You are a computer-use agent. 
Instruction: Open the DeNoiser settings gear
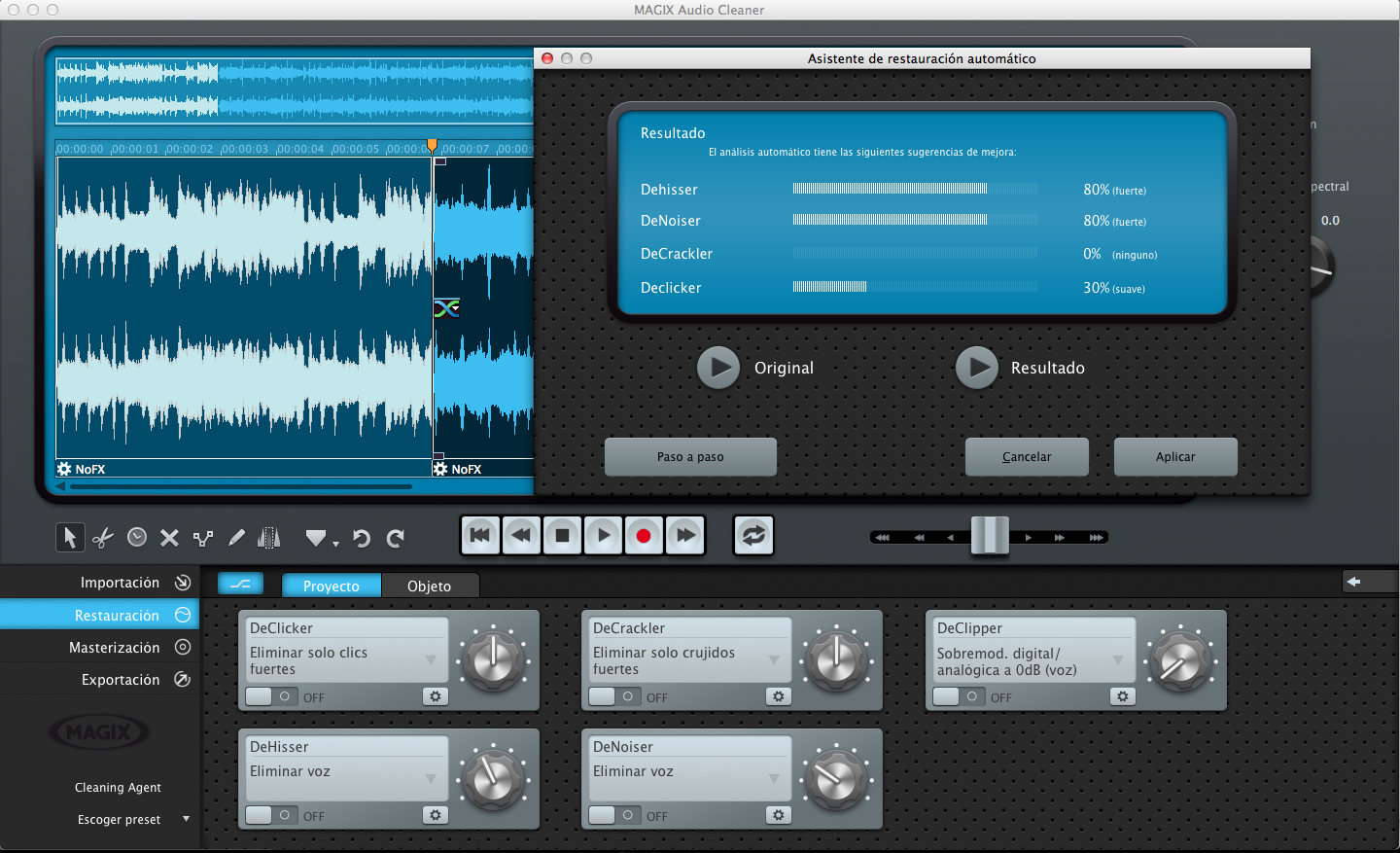(x=778, y=815)
